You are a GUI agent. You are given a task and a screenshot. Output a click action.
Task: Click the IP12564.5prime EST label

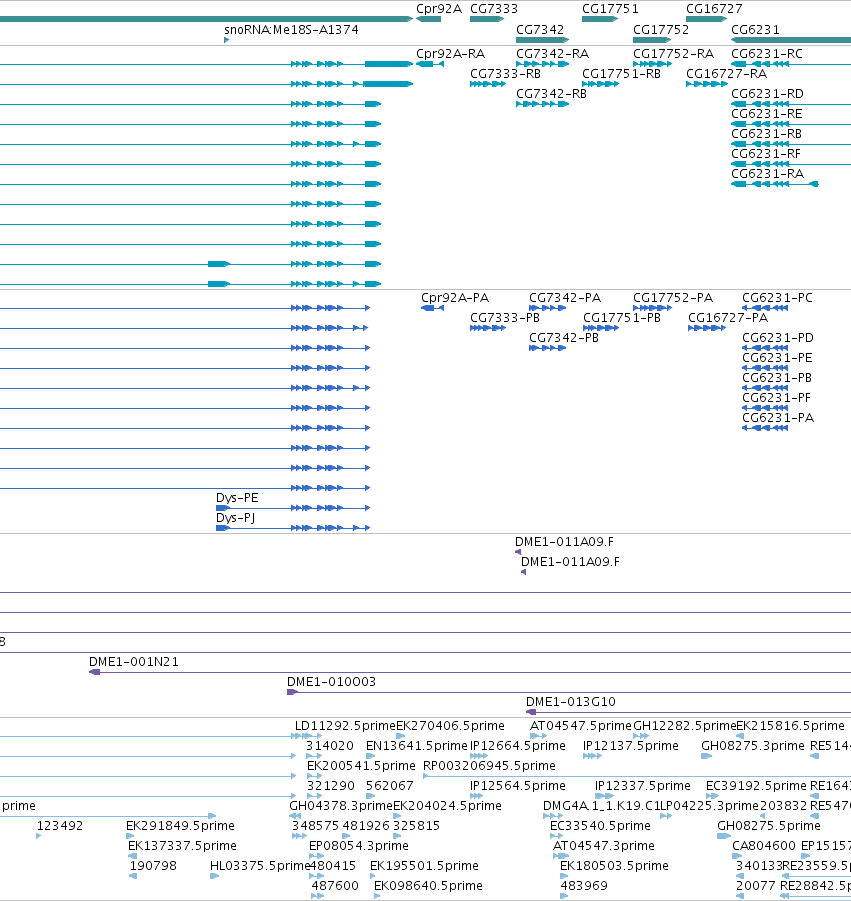point(518,787)
